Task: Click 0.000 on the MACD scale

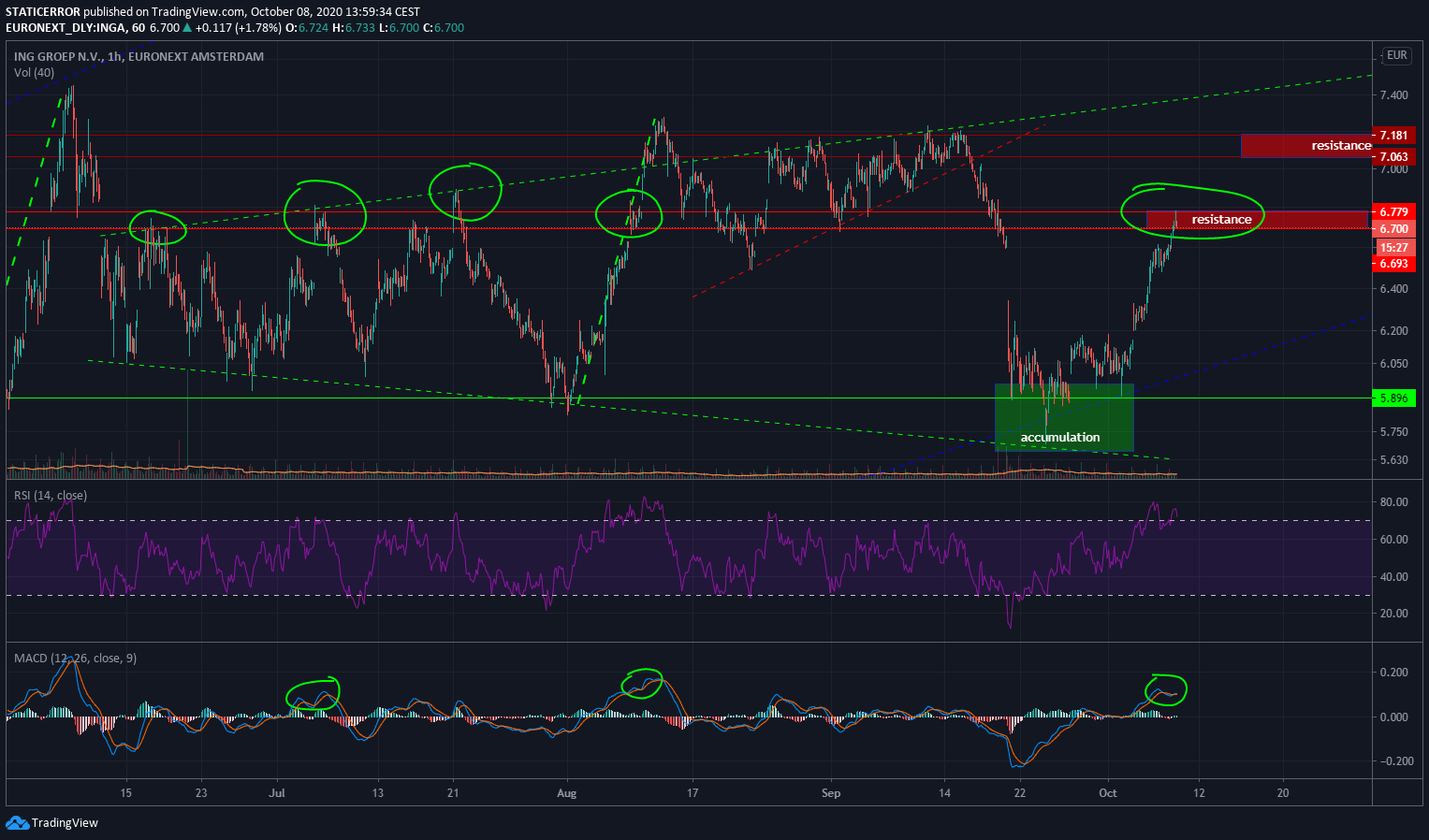Action: 1393,717
